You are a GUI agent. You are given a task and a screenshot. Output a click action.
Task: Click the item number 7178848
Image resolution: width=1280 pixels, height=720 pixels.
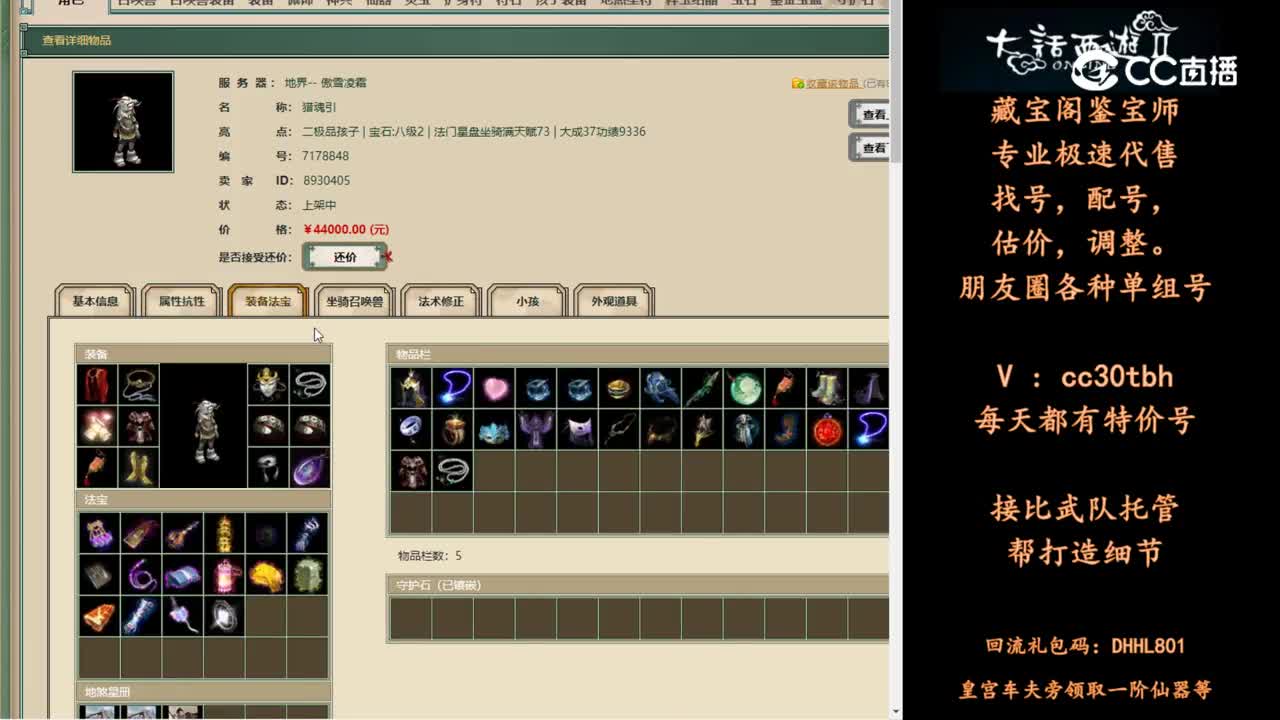pyautogui.click(x=326, y=156)
